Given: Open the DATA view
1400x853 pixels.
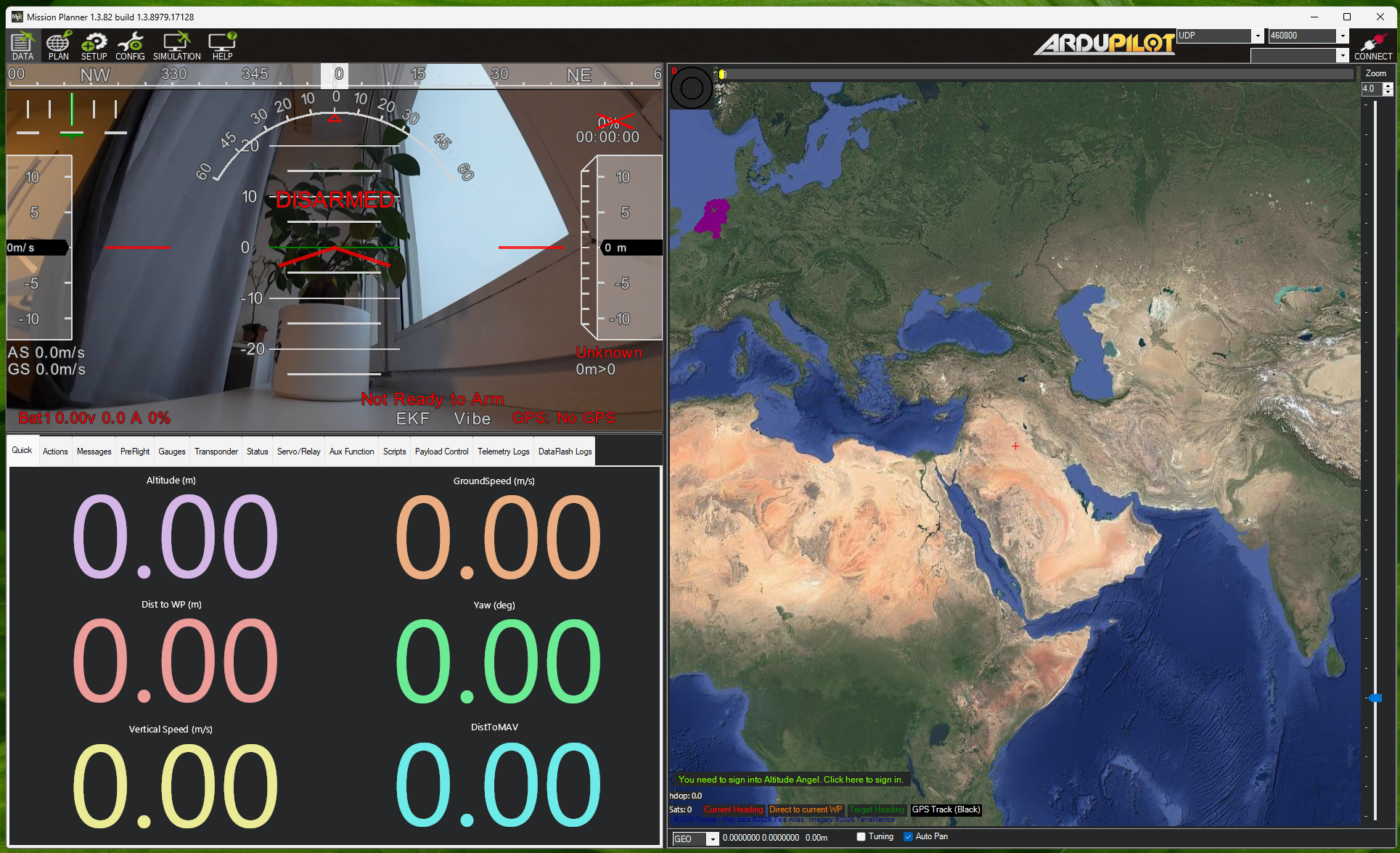Looking at the screenshot, I should tap(22, 46).
